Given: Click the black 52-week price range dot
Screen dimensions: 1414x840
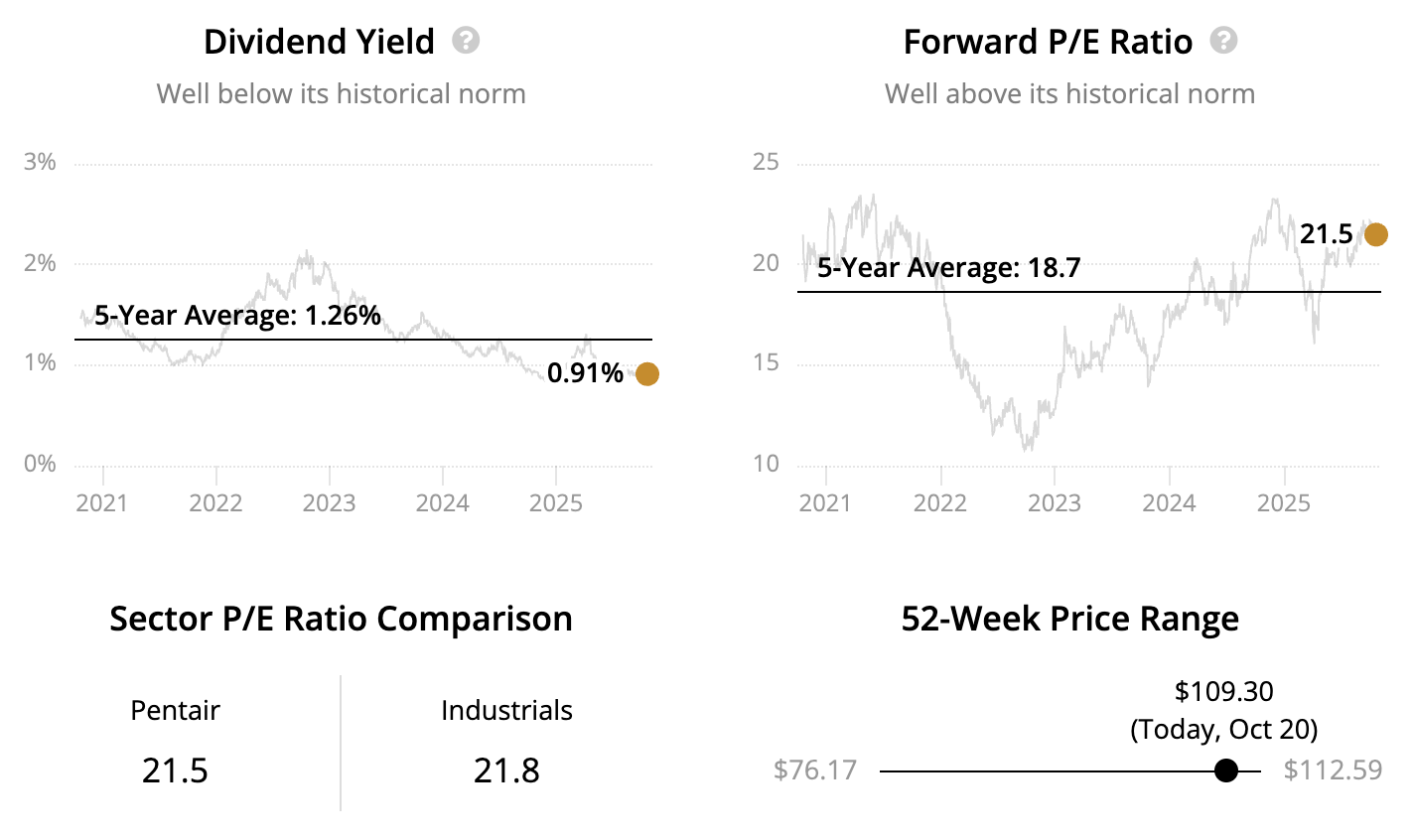Looking at the screenshot, I should point(1226,770).
